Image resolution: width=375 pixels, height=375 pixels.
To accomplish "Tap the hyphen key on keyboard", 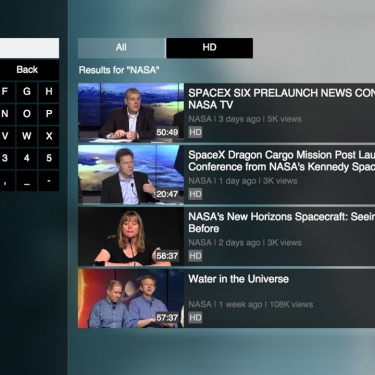I will pyautogui.click(x=49, y=181).
